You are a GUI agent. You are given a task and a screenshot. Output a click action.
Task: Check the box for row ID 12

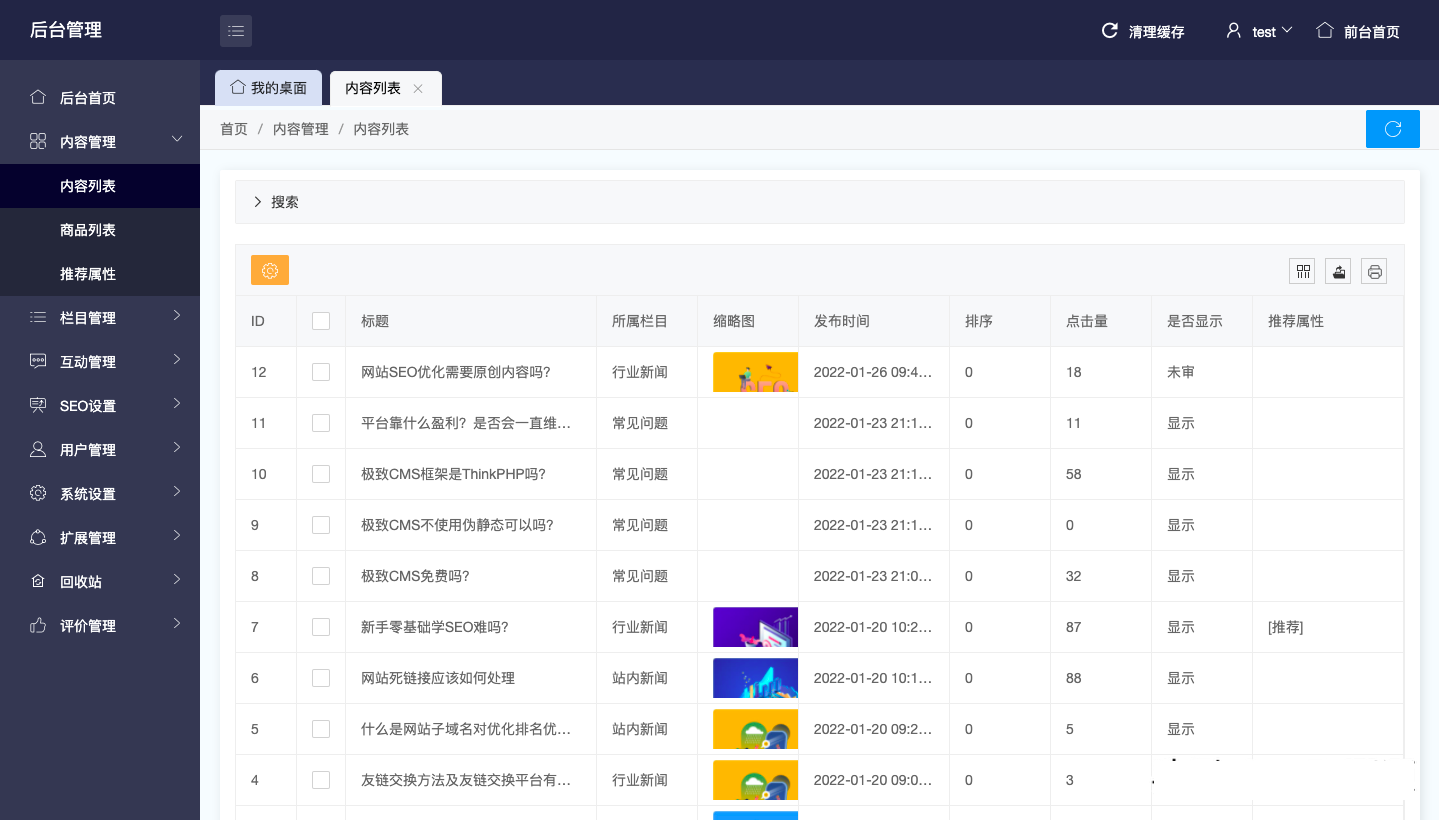tap(321, 372)
